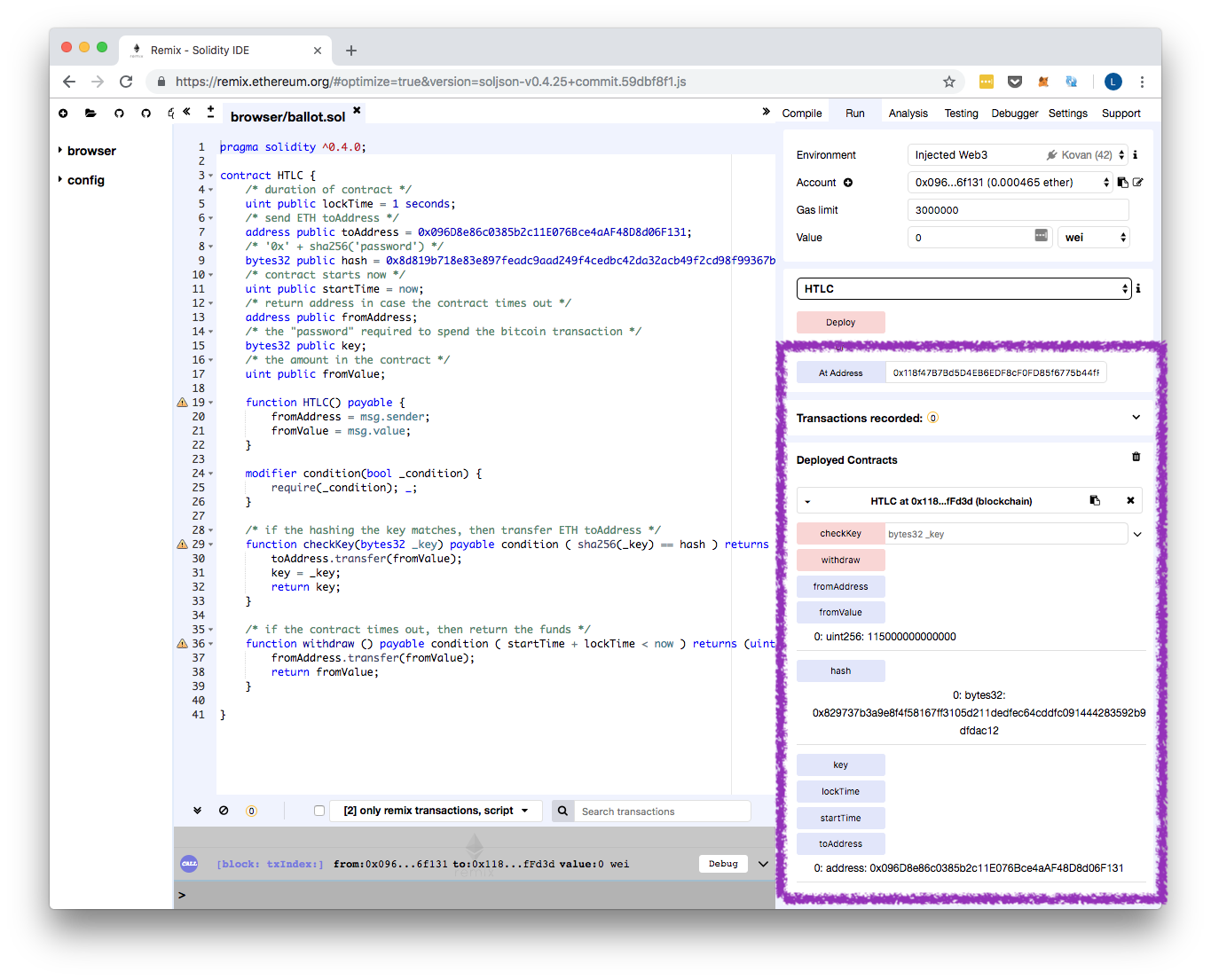Remove deployed HTLC instance with the X
This screenshot has height=980, width=1211.
pos(1130,501)
